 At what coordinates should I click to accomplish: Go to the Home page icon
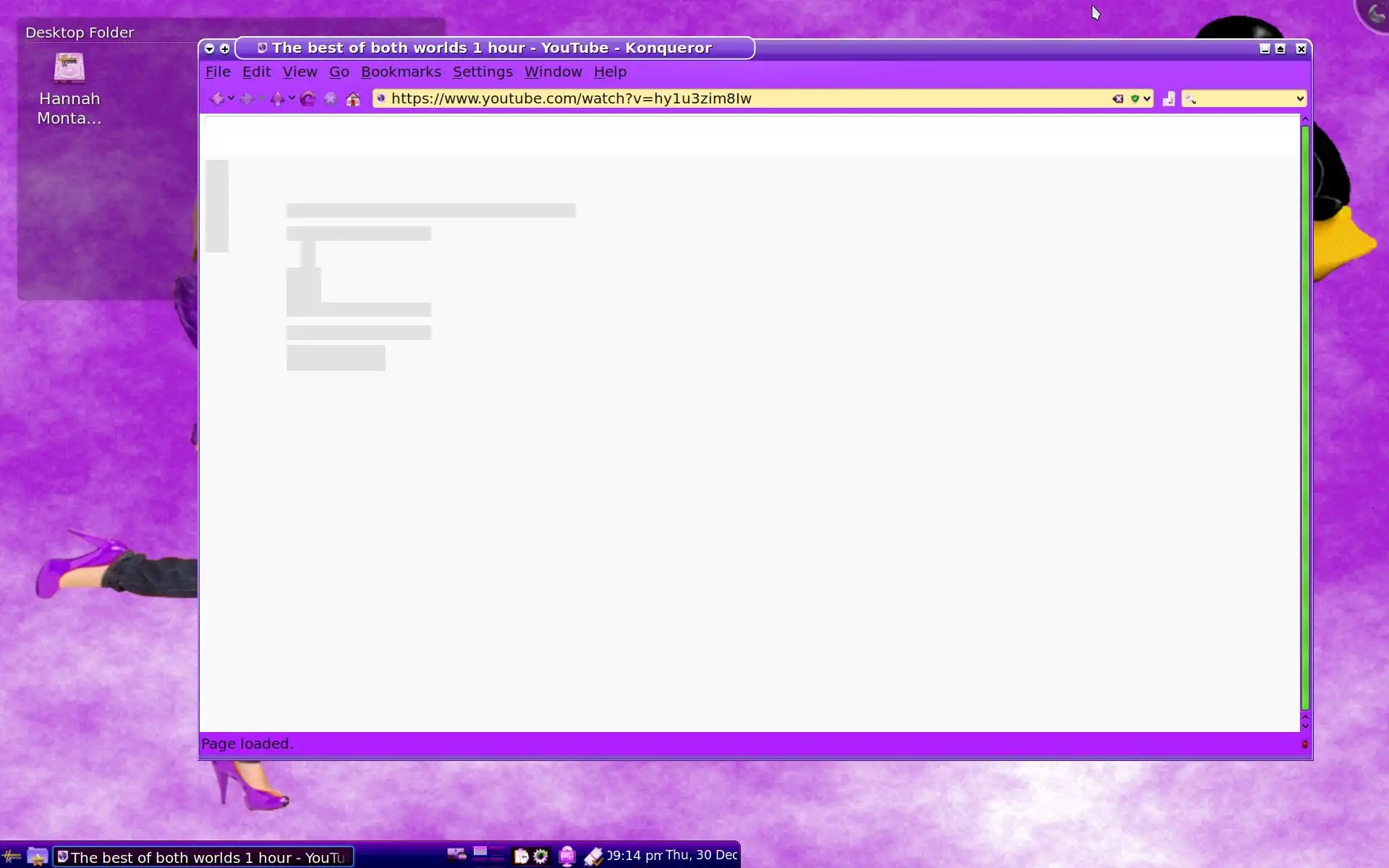(353, 99)
